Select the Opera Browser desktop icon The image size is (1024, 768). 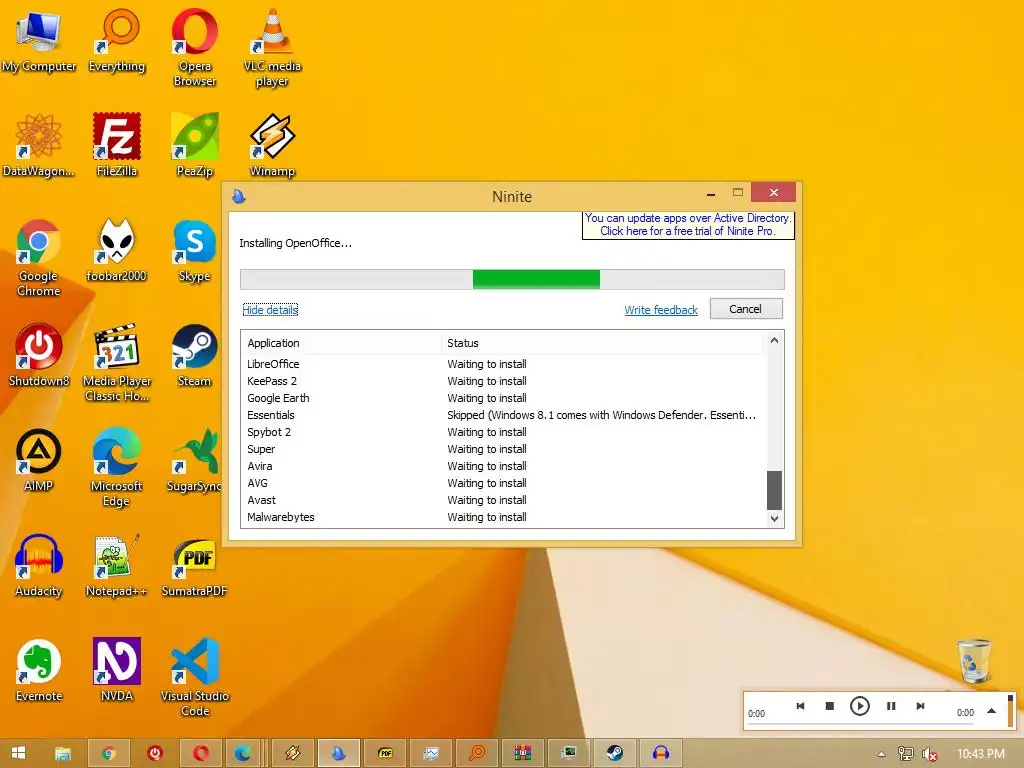coord(195,48)
